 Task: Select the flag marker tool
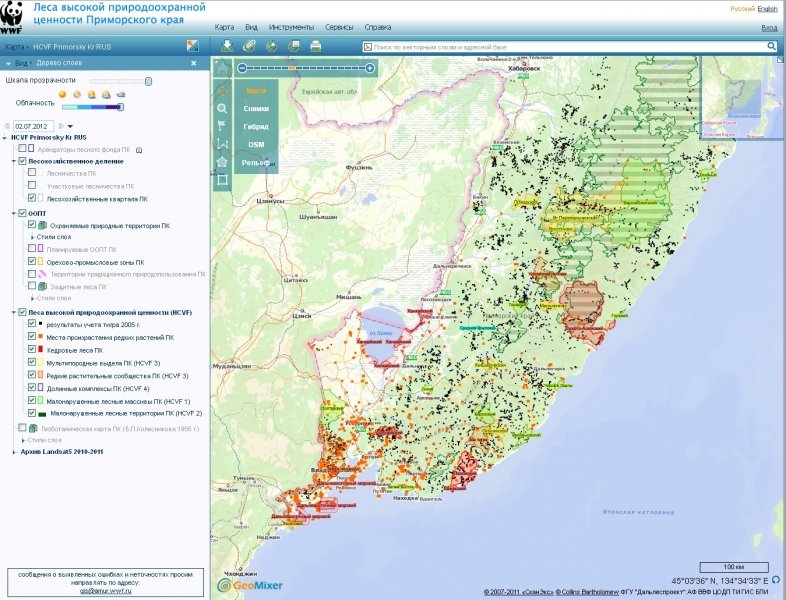point(222,126)
